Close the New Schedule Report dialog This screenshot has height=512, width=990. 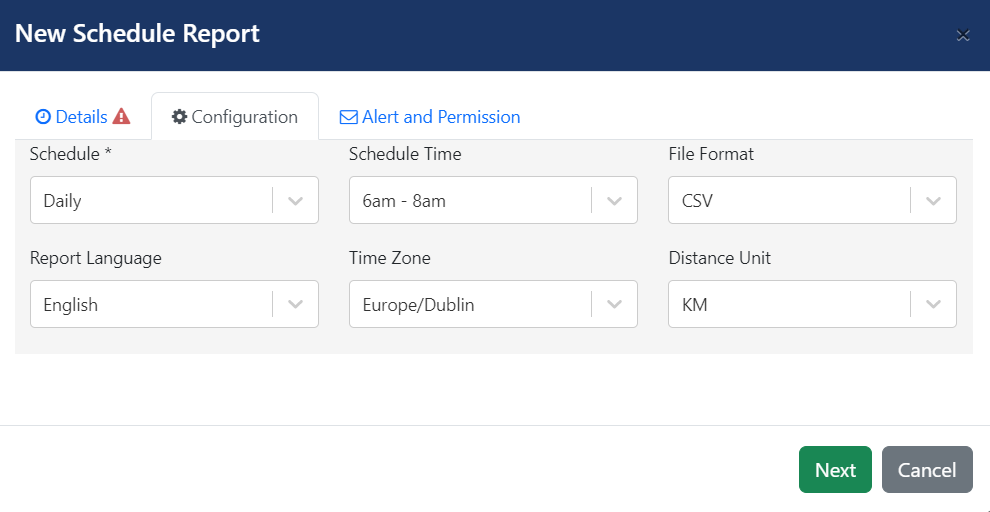(962, 35)
